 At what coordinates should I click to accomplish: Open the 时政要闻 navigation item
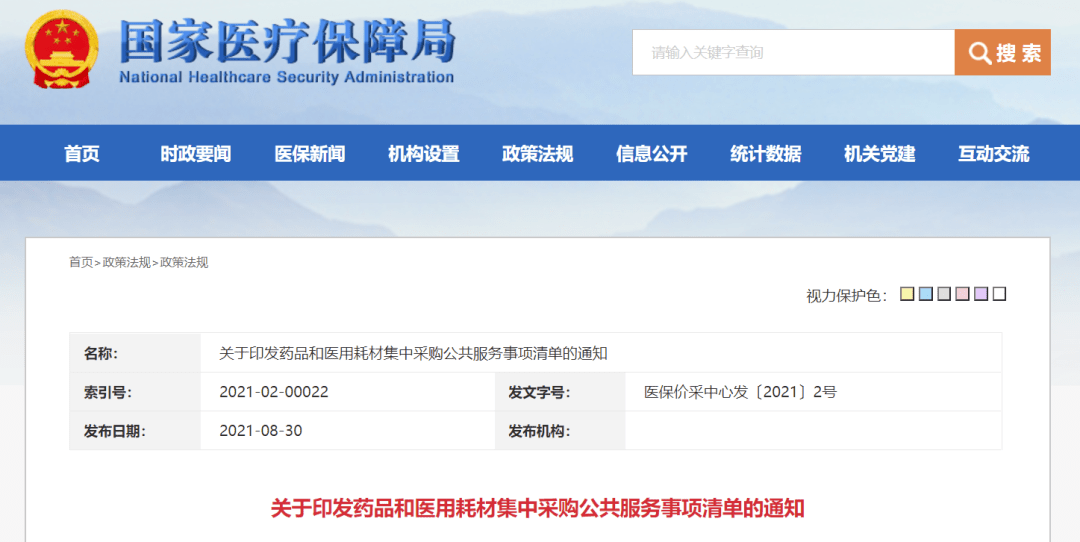pyautogui.click(x=196, y=153)
